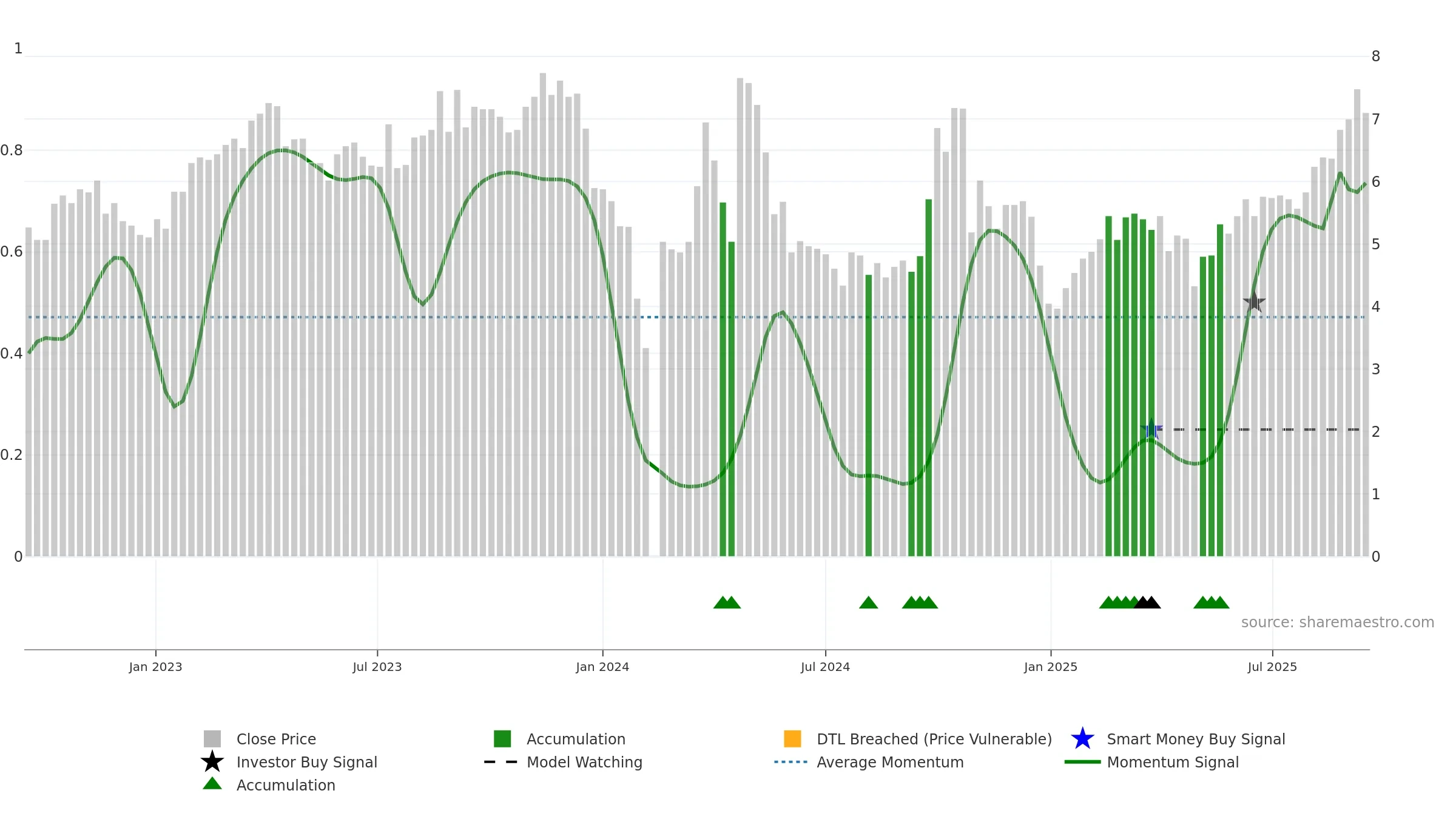Click the source: sharemaestro.com text
Viewport: 1456px width, 819px height.
(x=1338, y=622)
